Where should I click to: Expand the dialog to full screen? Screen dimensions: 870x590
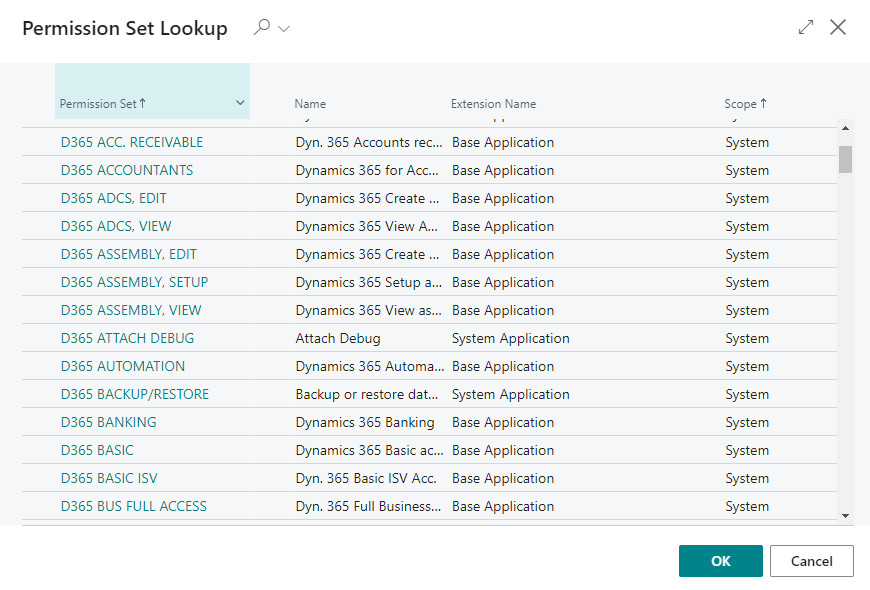pos(806,27)
